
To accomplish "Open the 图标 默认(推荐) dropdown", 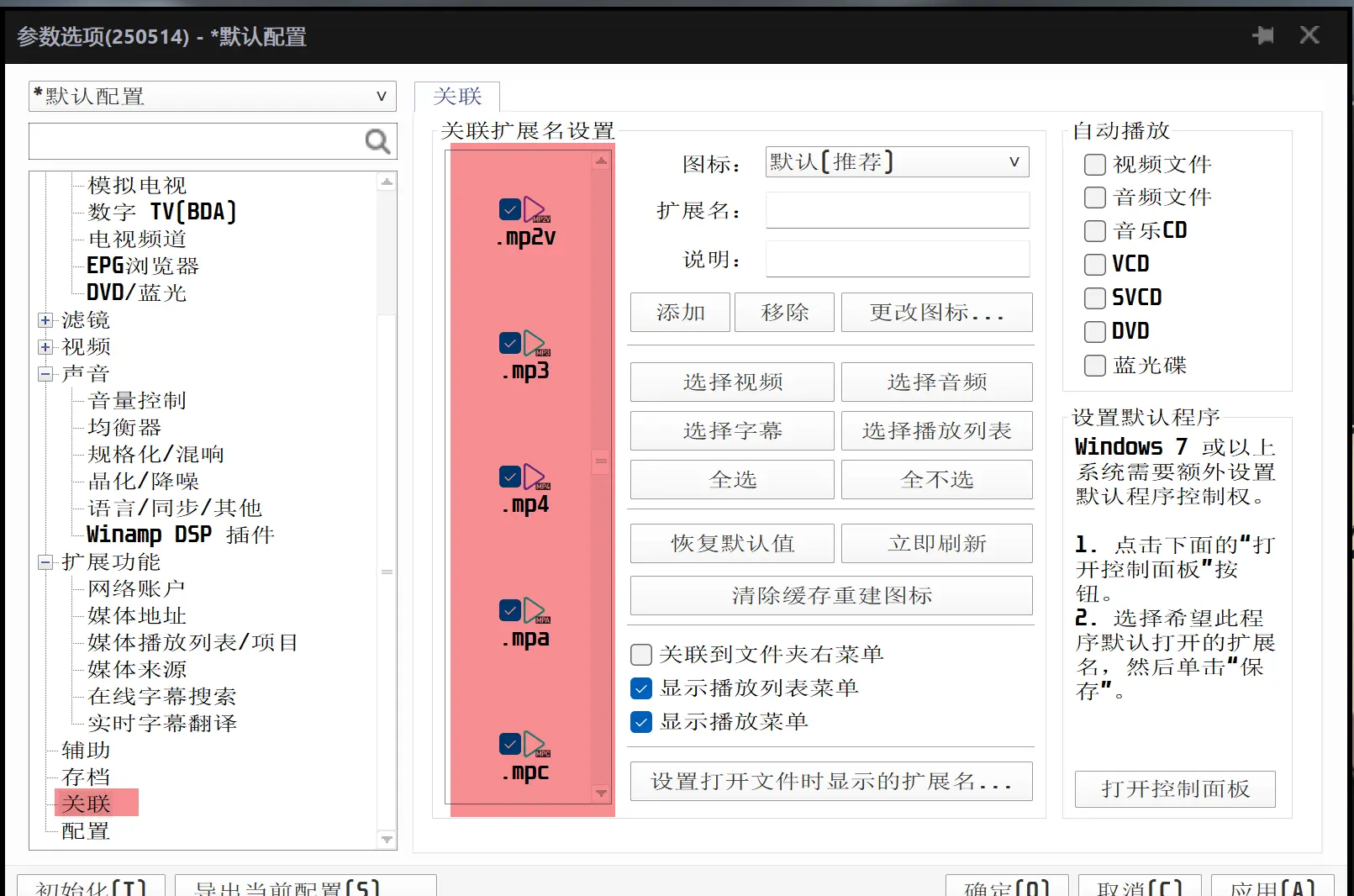I will 897,161.
